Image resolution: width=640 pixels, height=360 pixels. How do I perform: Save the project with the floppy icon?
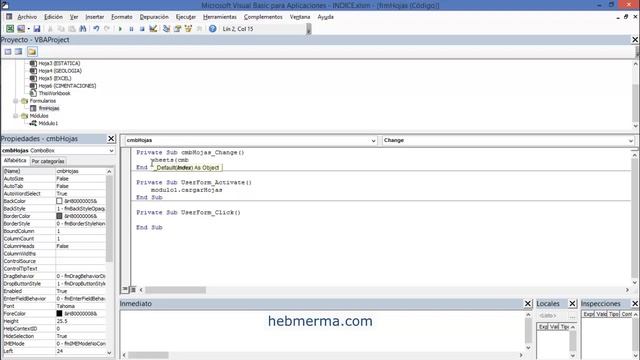(37, 29)
